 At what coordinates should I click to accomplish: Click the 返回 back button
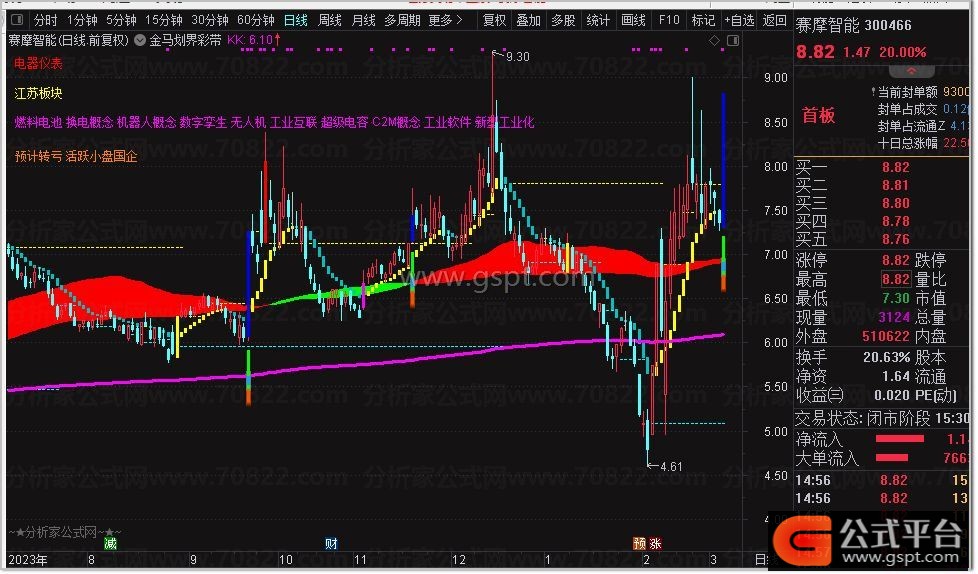(775, 20)
